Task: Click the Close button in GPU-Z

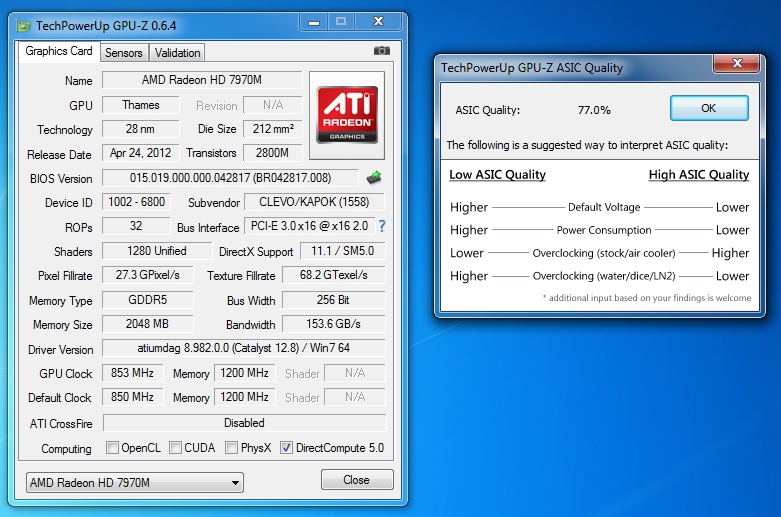Action: [x=357, y=480]
